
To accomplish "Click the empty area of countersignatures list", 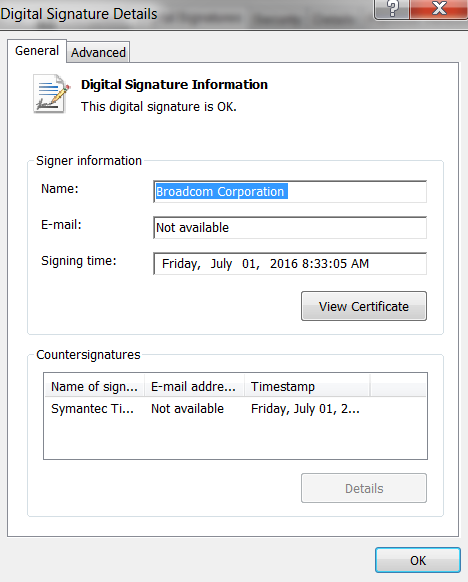I will (235, 439).
